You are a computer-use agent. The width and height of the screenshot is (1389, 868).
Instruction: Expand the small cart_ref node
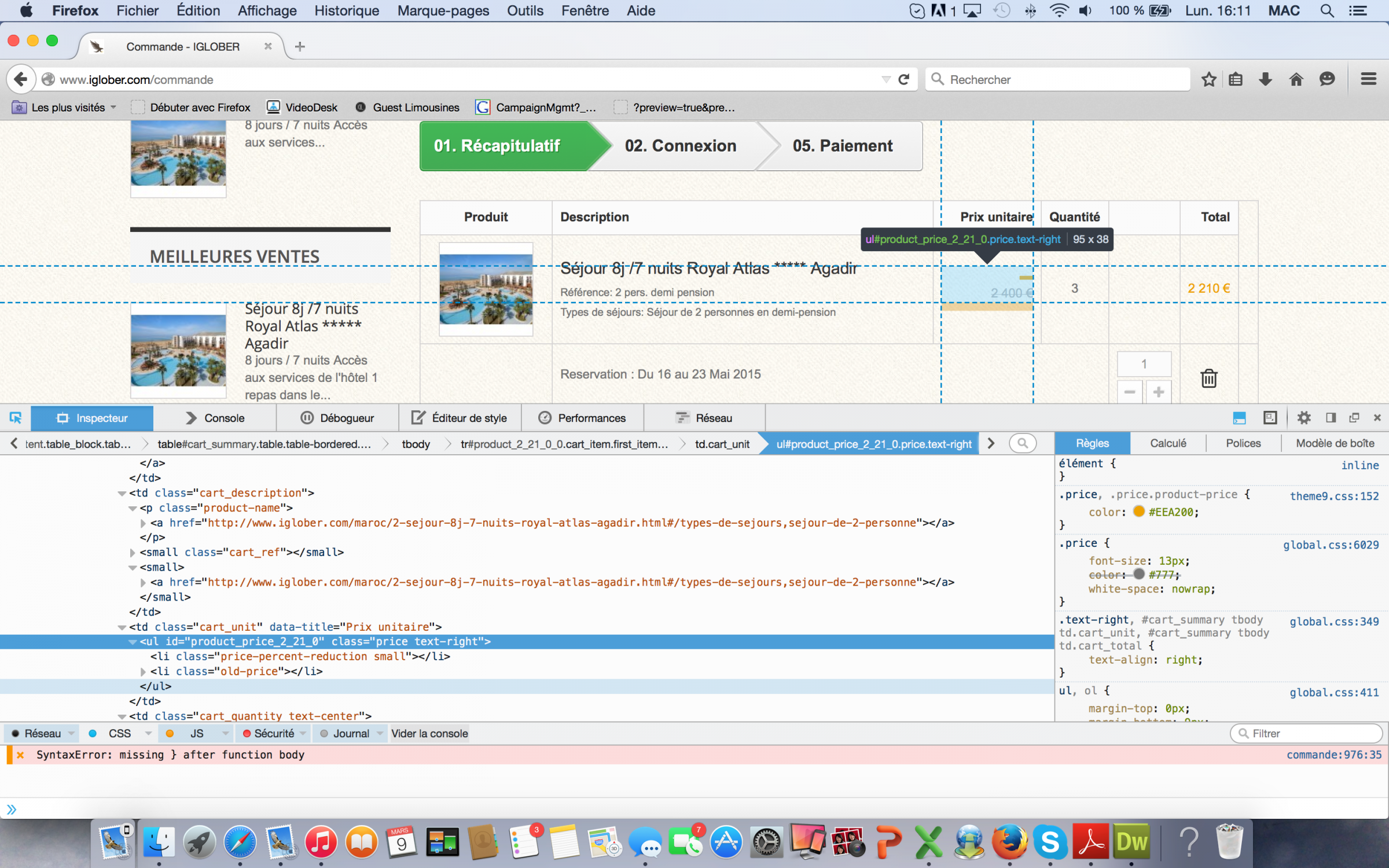tap(133, 553)
